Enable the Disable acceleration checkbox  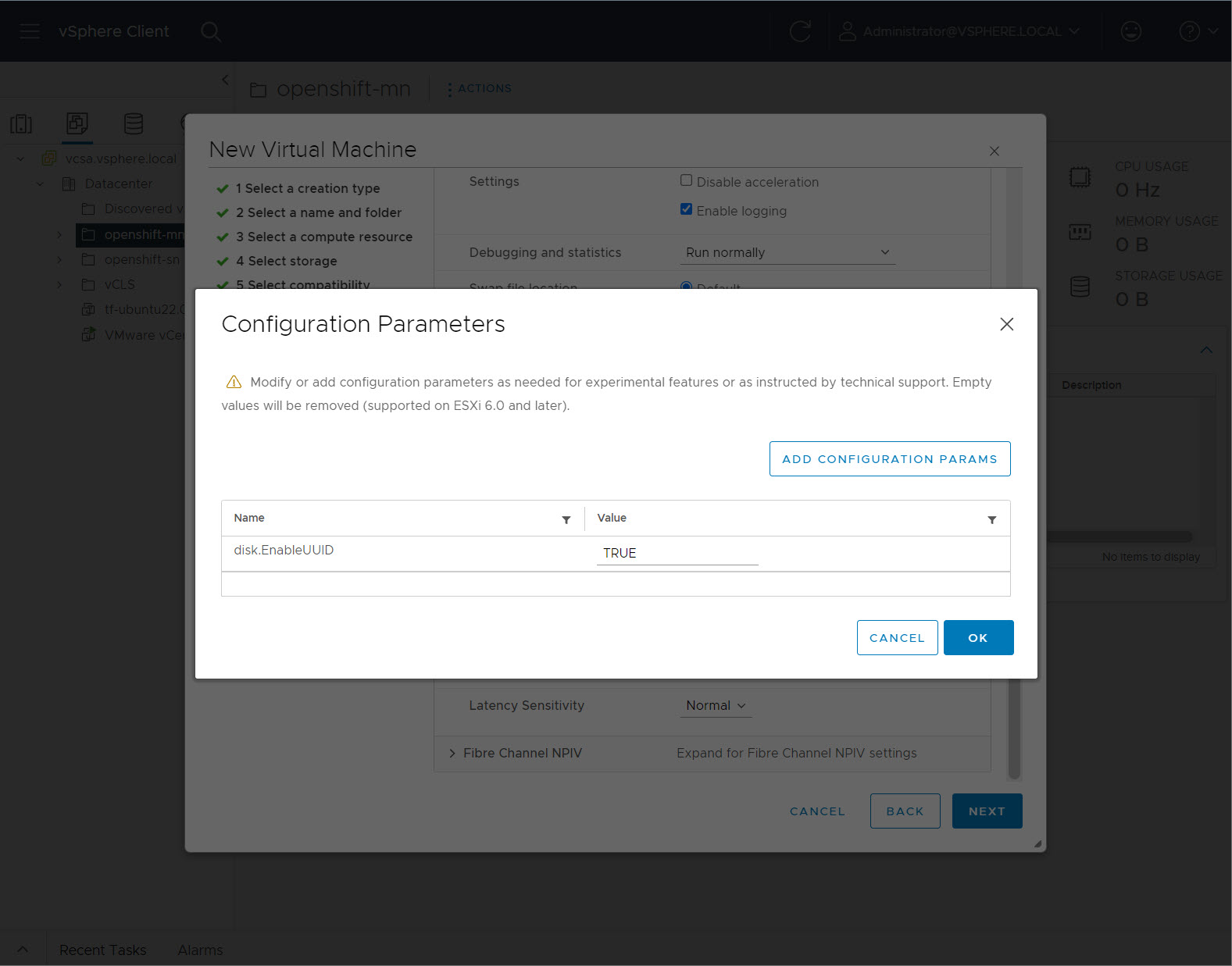click(686, 180)
